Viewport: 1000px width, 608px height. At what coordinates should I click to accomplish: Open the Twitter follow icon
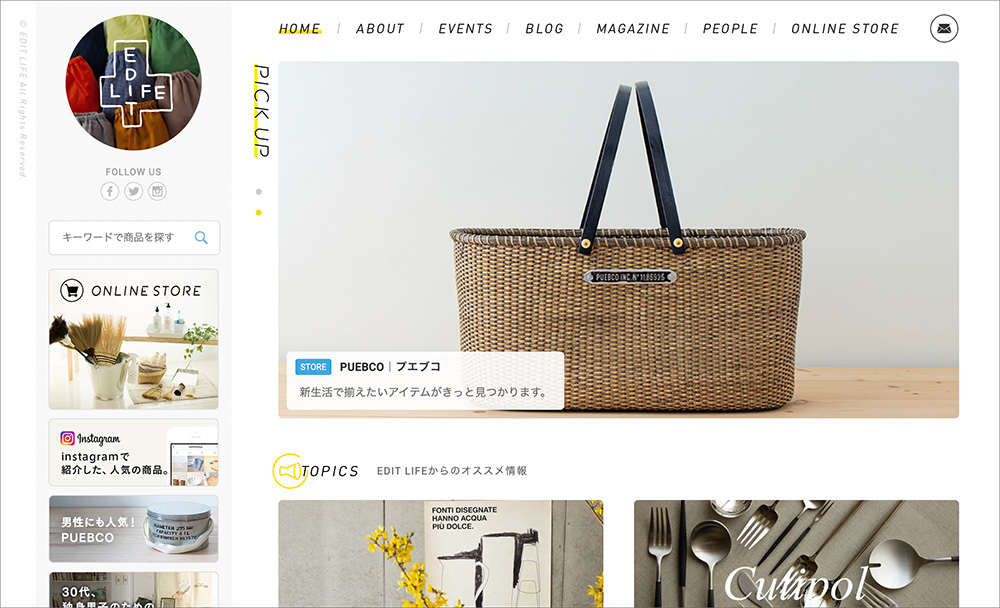click(133, 191)
